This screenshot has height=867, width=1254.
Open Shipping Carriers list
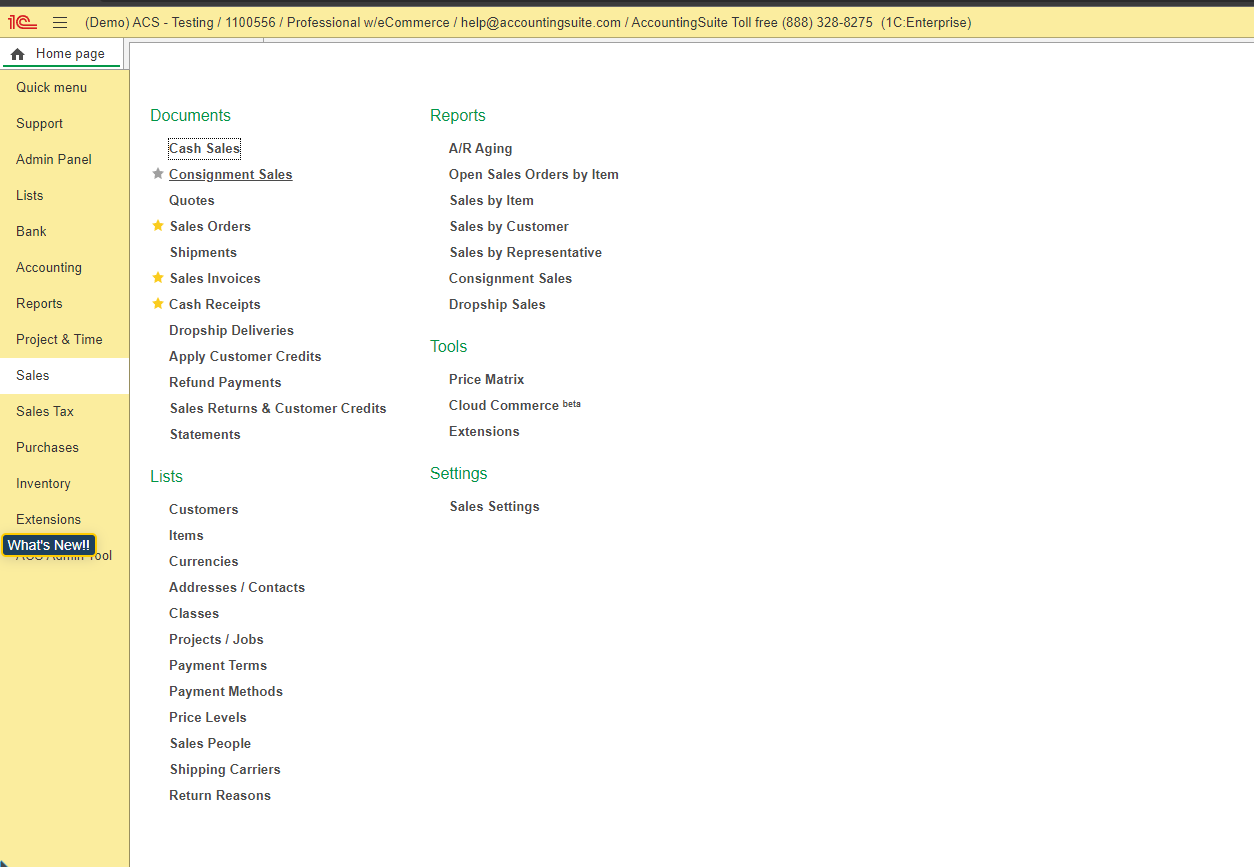(225, 769)
